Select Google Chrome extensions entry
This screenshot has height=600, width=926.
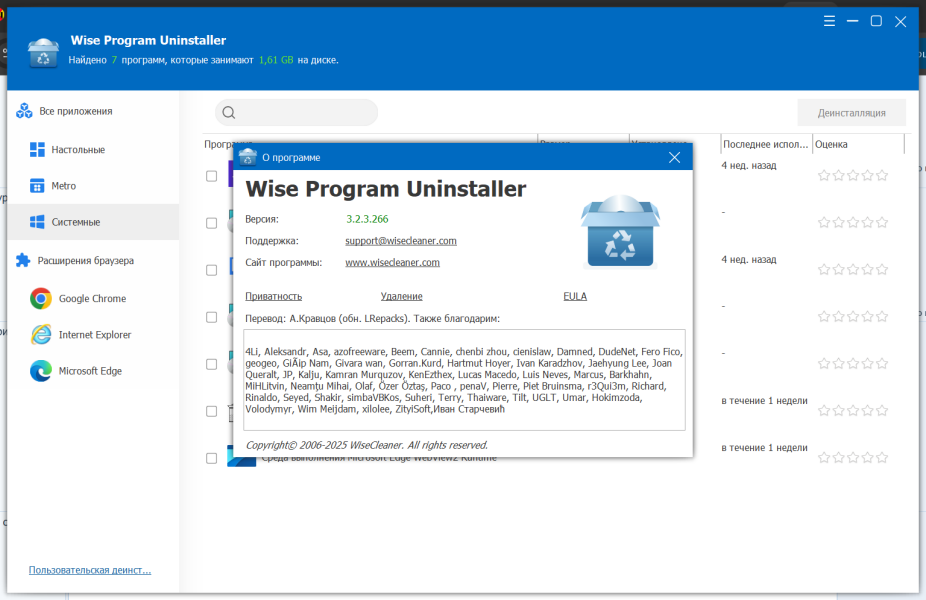[x=92, y=299]
